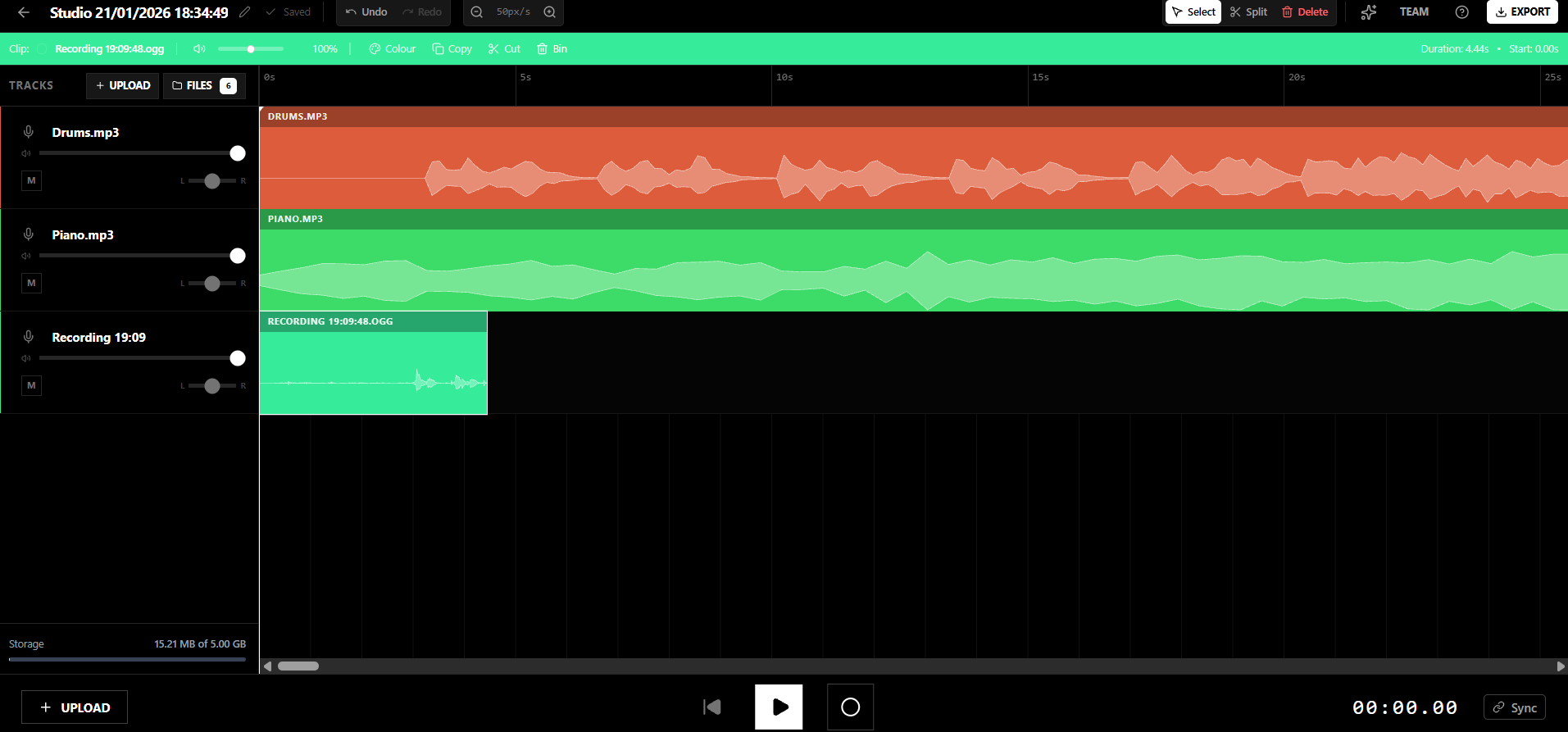
Task: Click the Piano.mp3 track small speaker icon
Action: click(26, 256)
